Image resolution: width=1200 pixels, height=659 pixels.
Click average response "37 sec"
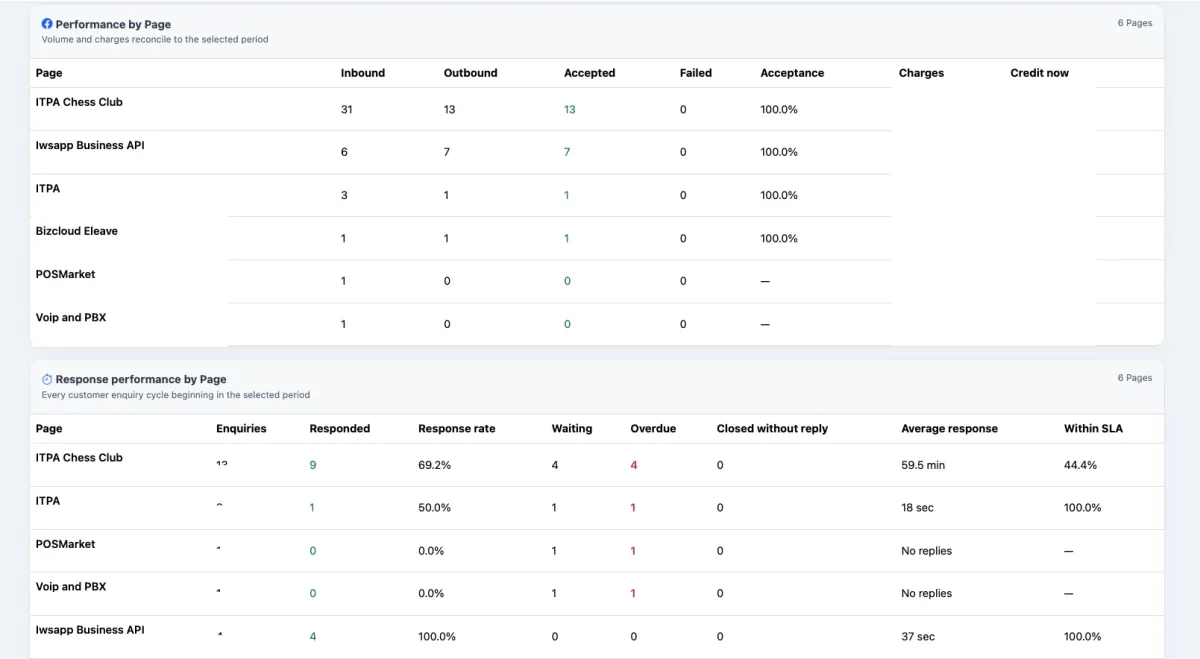coord(918,637)
